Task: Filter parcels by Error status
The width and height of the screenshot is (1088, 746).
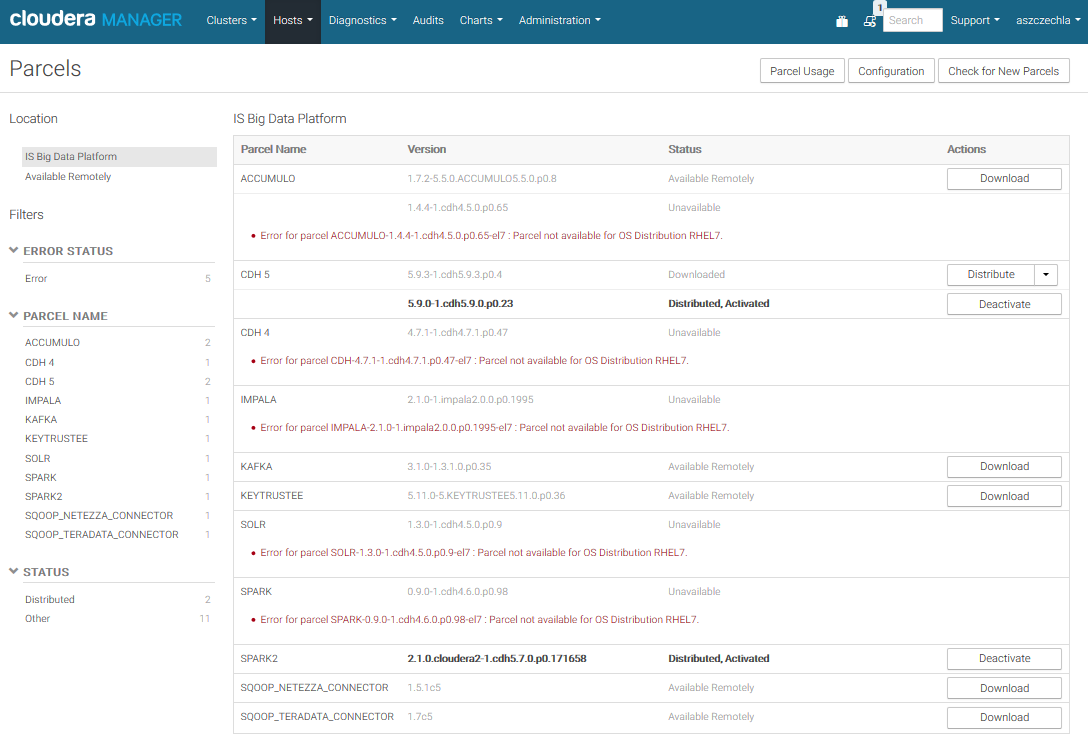Action: click(x=36, y=278)
